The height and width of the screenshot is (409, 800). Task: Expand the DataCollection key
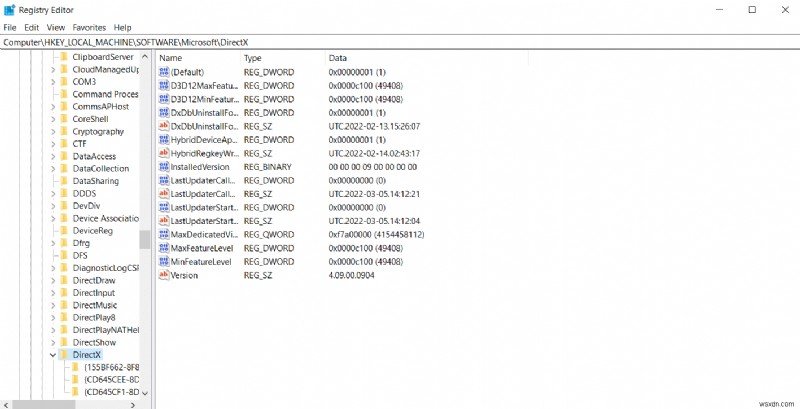[x=53, y=169]
